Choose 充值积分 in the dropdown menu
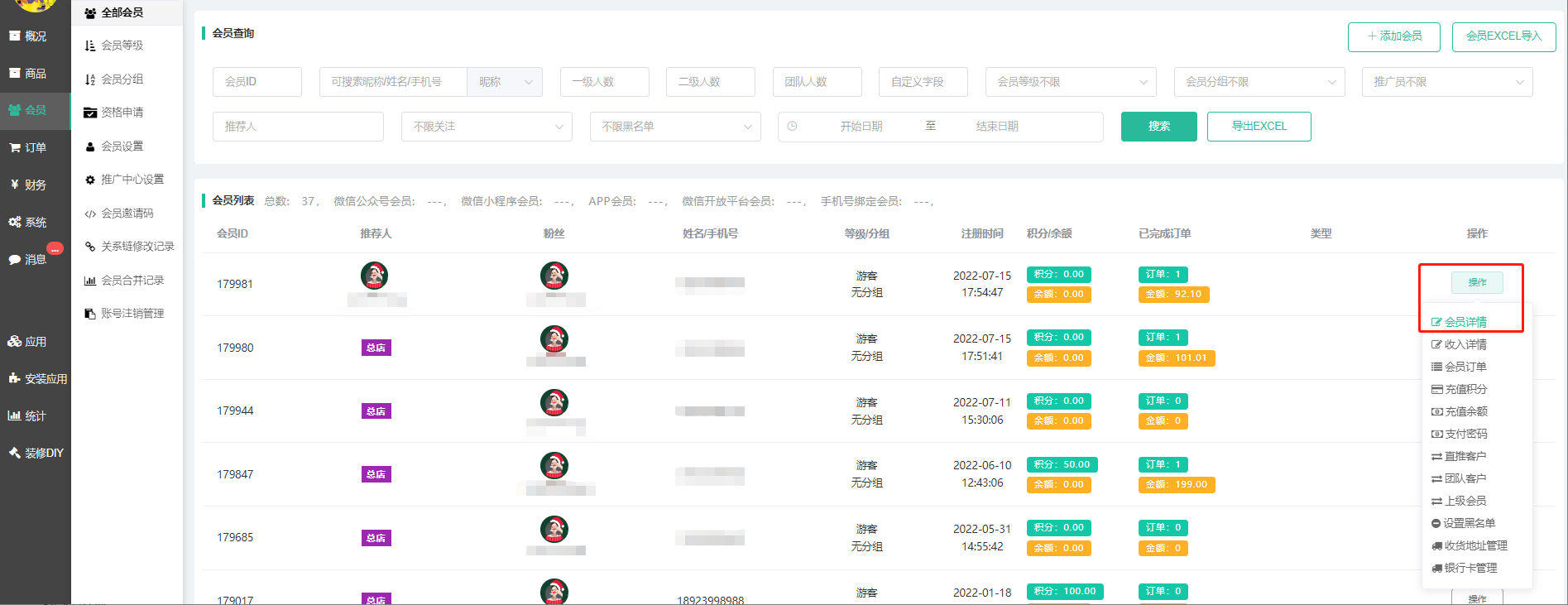Viewport: 1568px width, 605px height. tap(1465, 389)
